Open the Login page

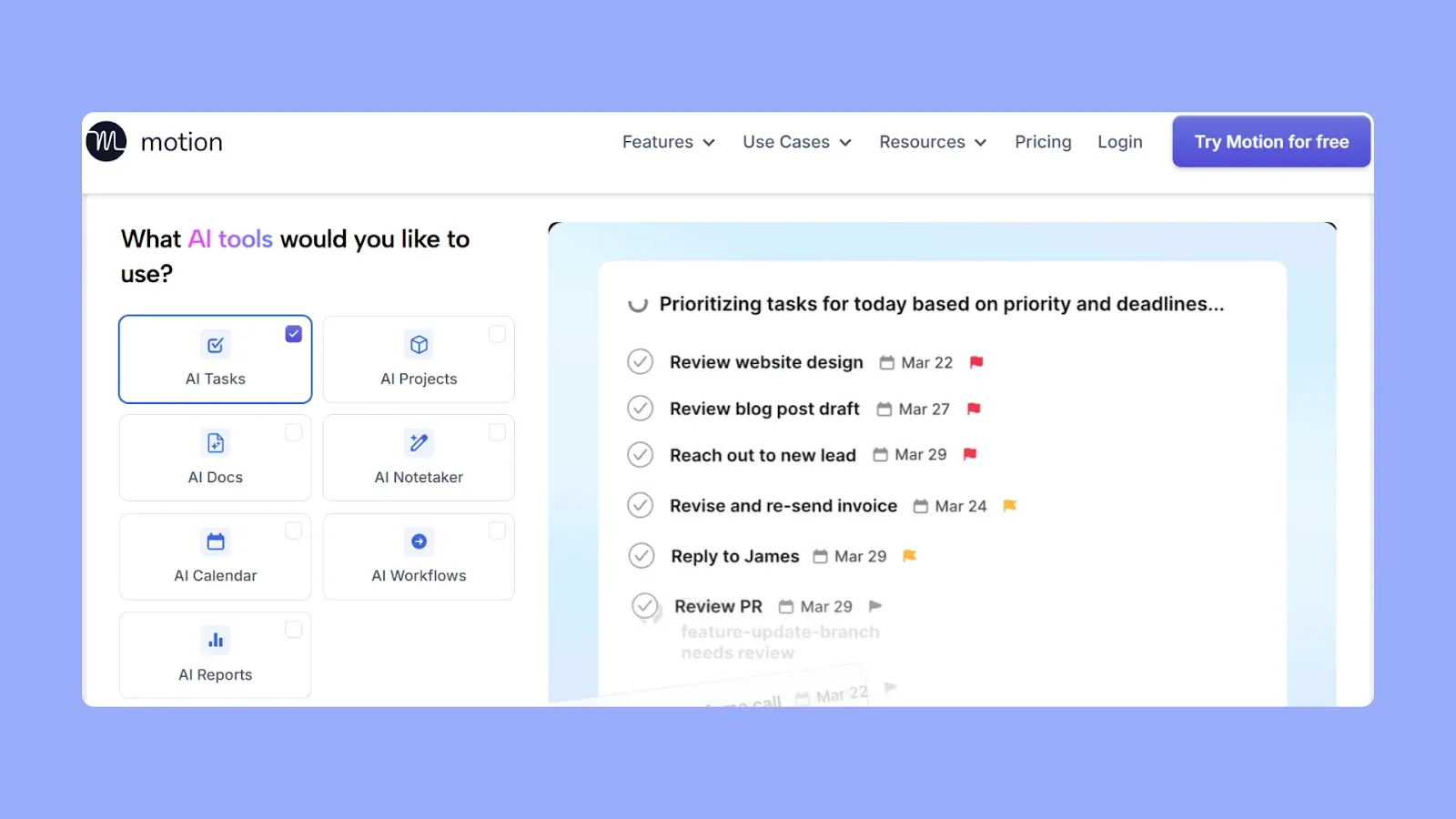coord(1119,142)
